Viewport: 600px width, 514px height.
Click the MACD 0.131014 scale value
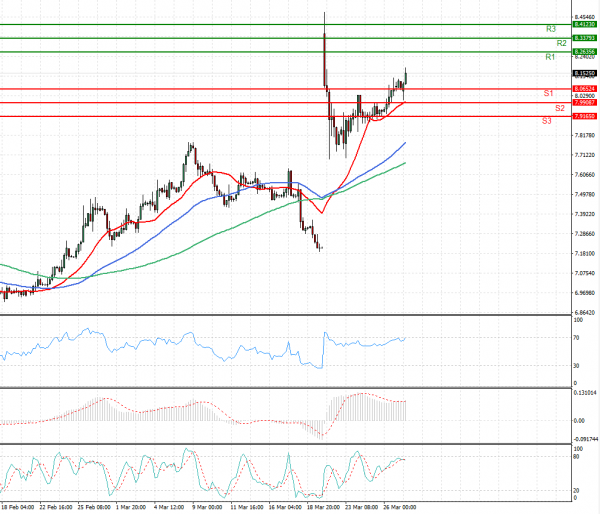click(585, 393)
